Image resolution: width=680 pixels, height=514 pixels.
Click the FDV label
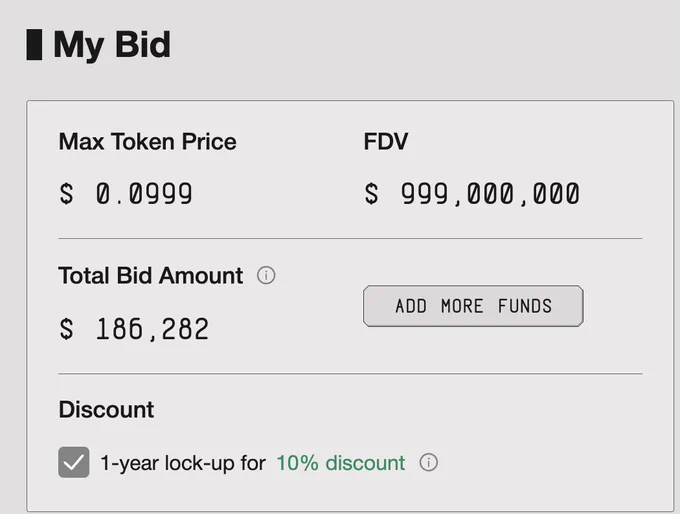point(386,141)
